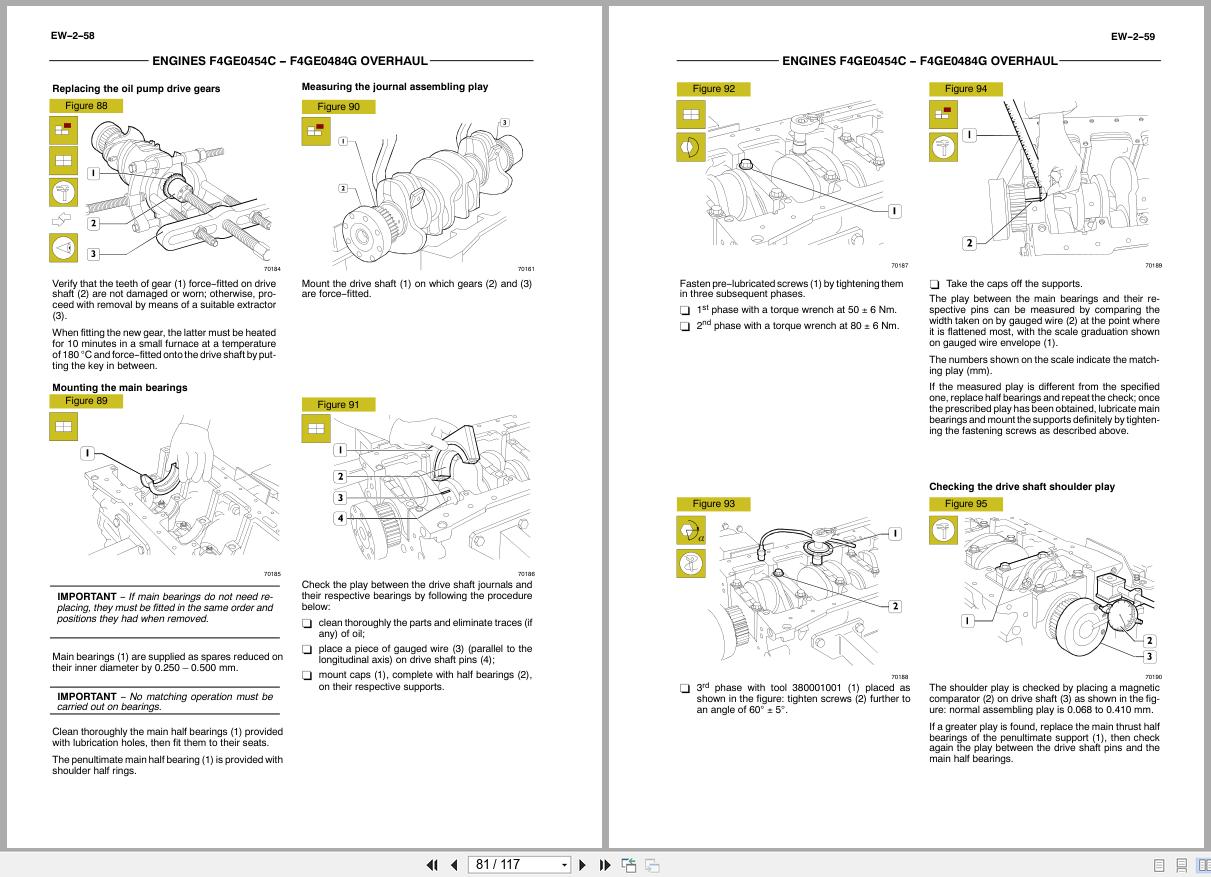
Task: Go back to the previous view
Action: coord(629,864)
